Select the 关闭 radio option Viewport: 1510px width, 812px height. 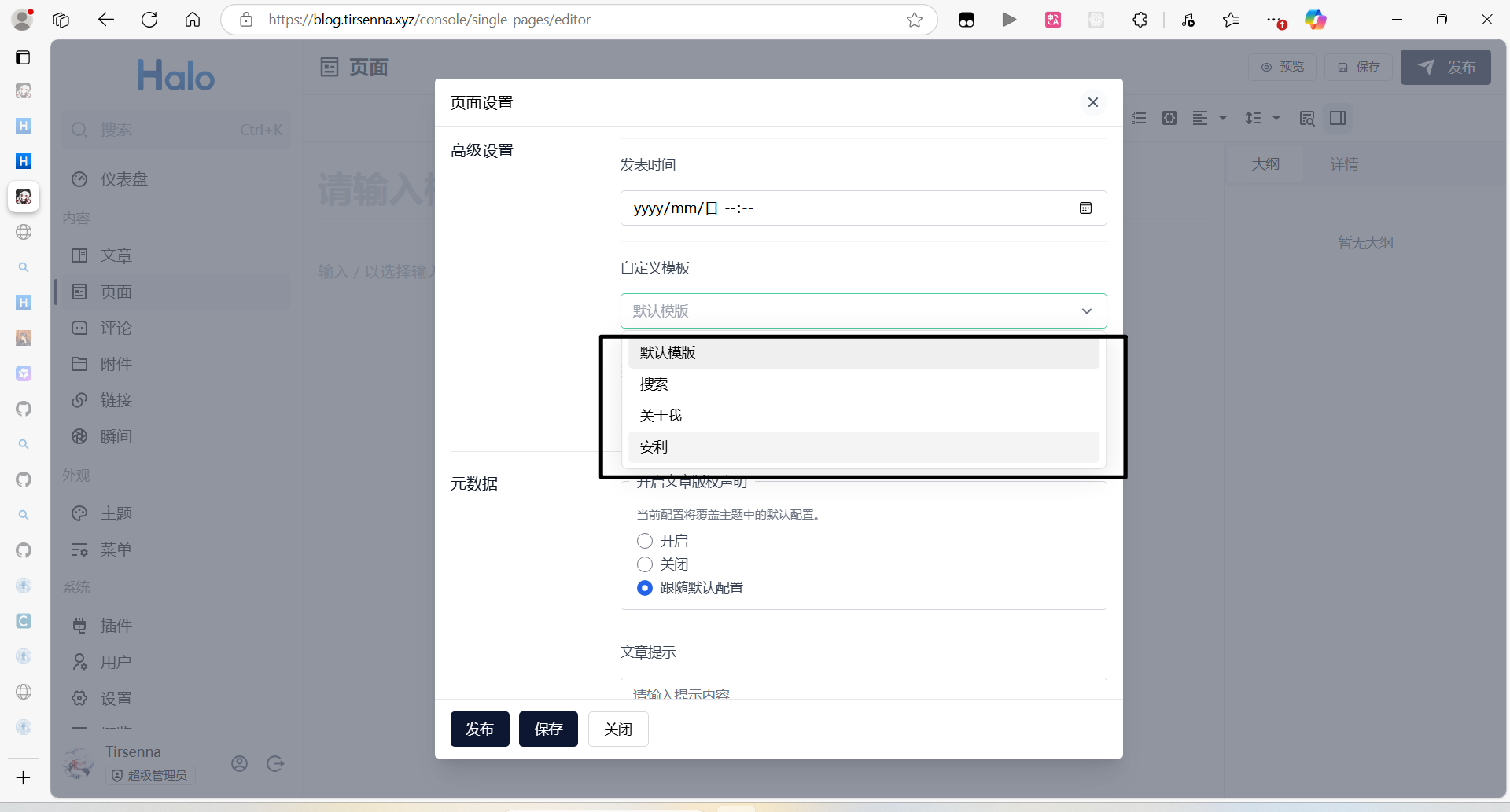coord(645,564)
